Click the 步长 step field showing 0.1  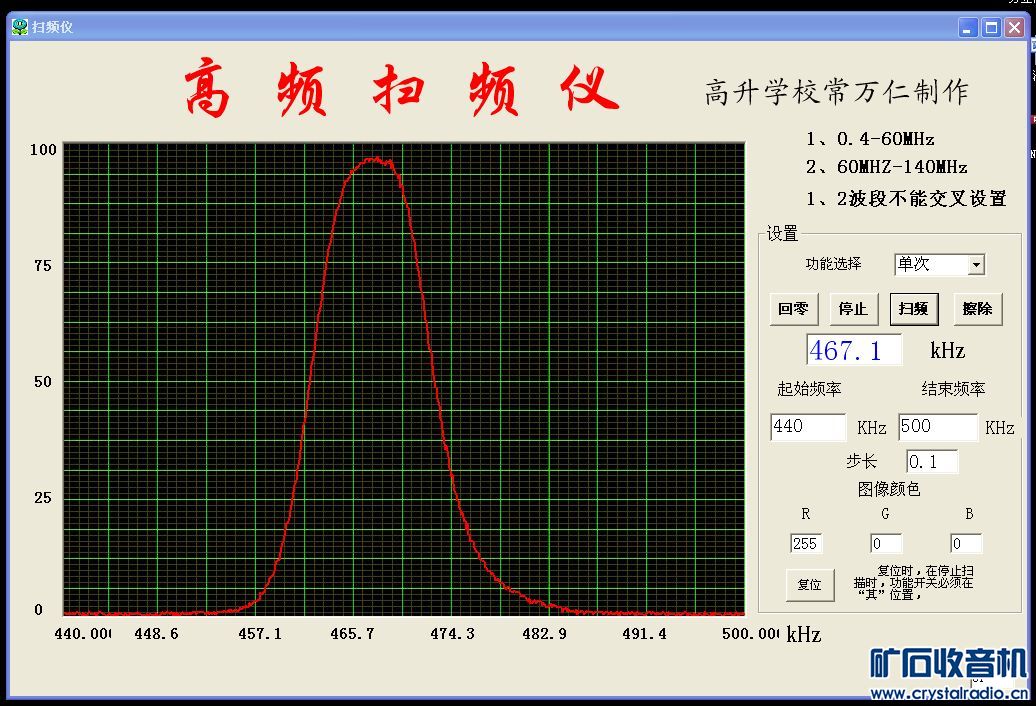(x=931, y=462)
